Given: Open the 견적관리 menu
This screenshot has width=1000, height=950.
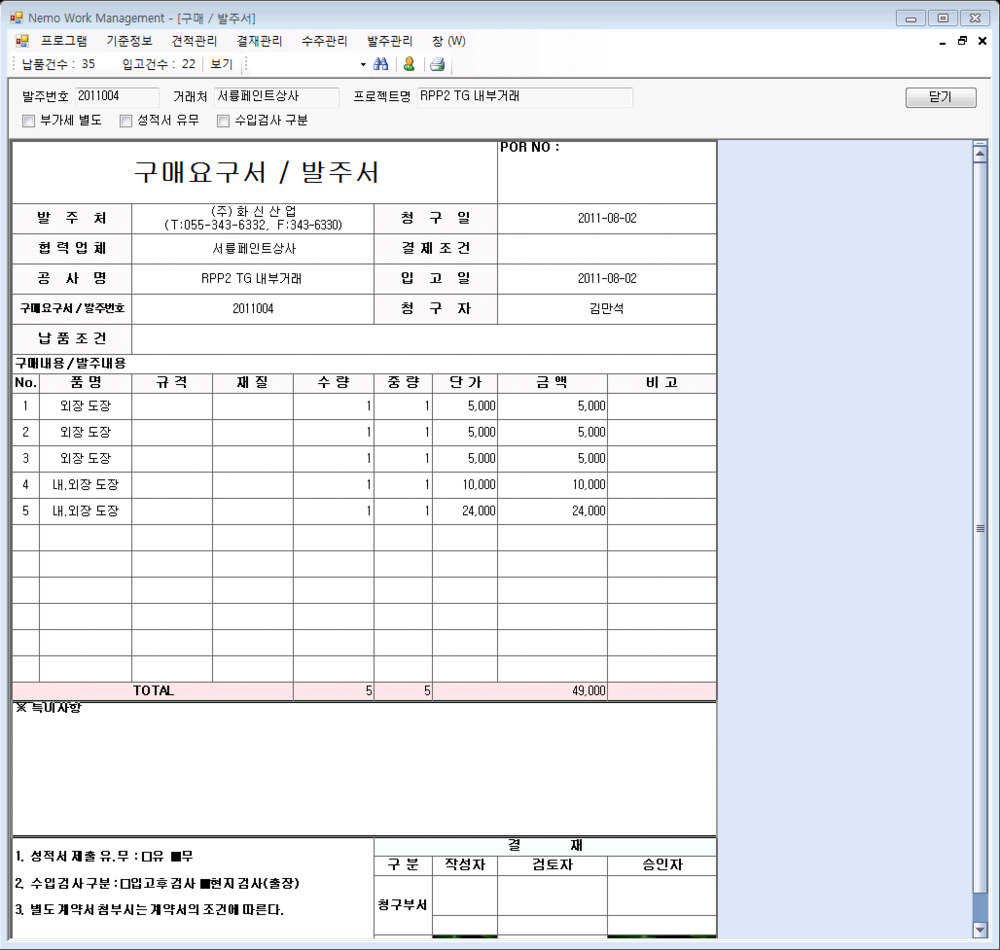Looking at the screenshot, I should coord(194,41).
